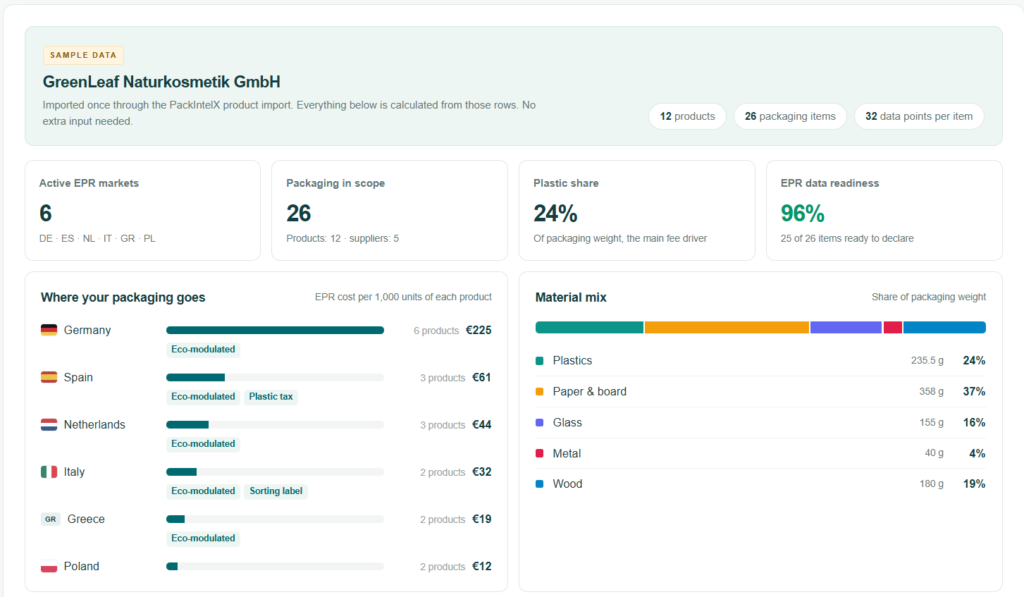Click Germany's Eco-modulated tag
The height and width of the screenshot is (597, 1024).
[x=203, y=349]
